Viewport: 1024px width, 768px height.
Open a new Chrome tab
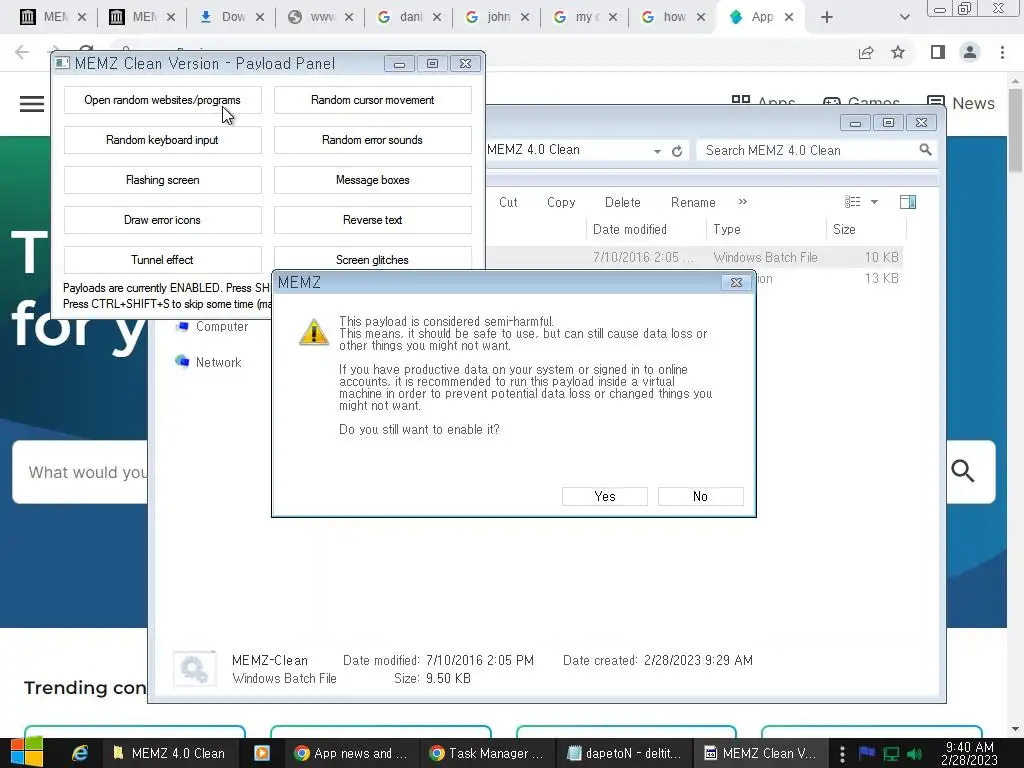tap(827, 17)
